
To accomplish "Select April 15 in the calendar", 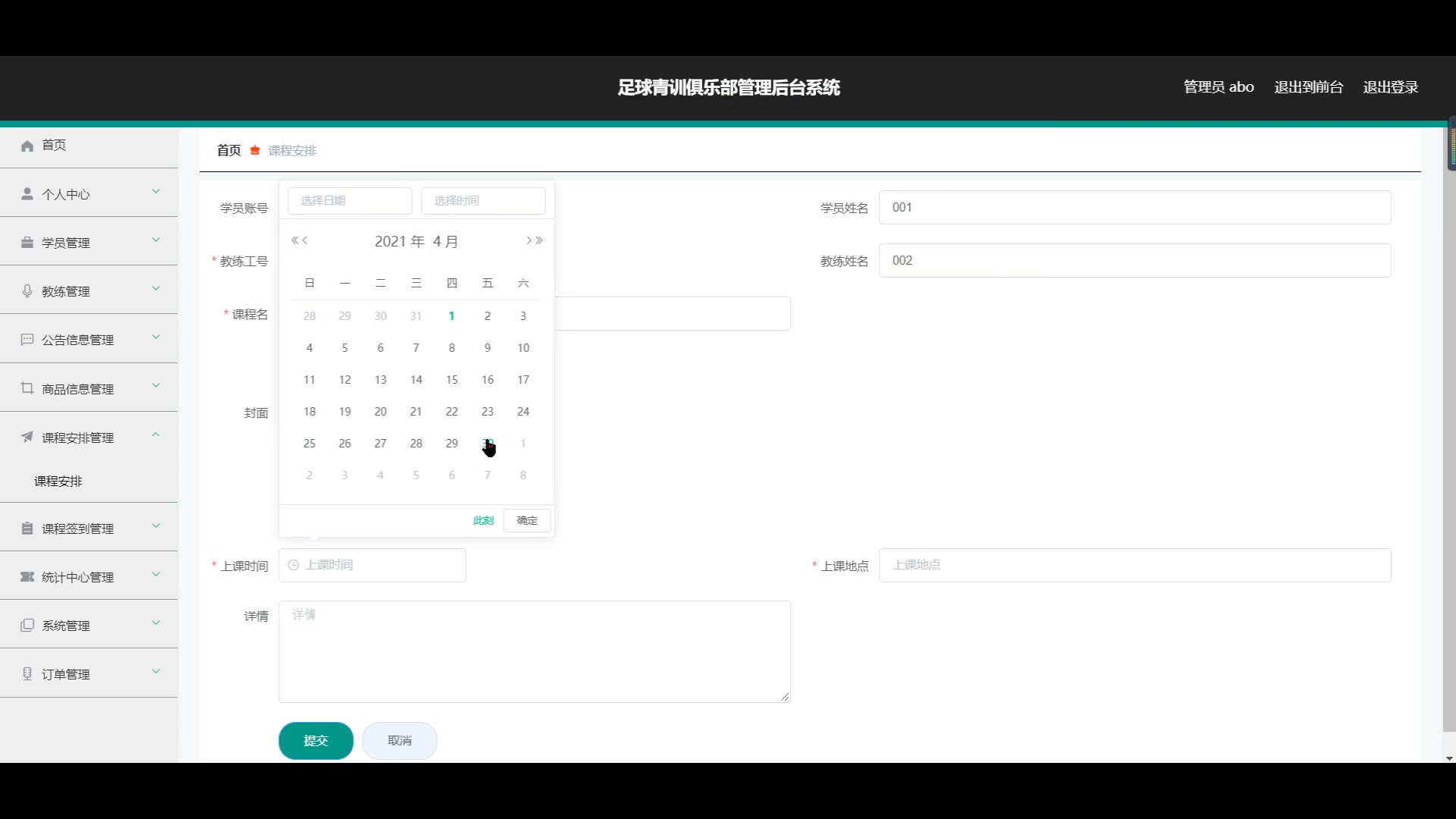I will click(x=452, y=380).
